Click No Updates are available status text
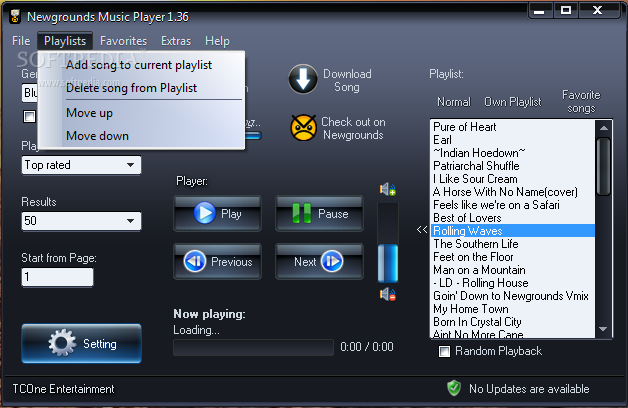This screenshot has height=408, width=628. (529, 389)
